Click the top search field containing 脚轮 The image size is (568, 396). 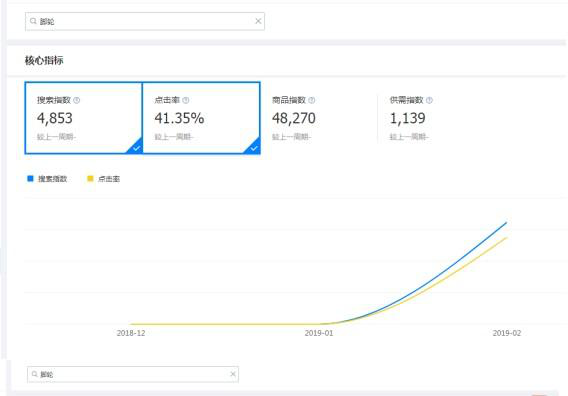(145, 21)
